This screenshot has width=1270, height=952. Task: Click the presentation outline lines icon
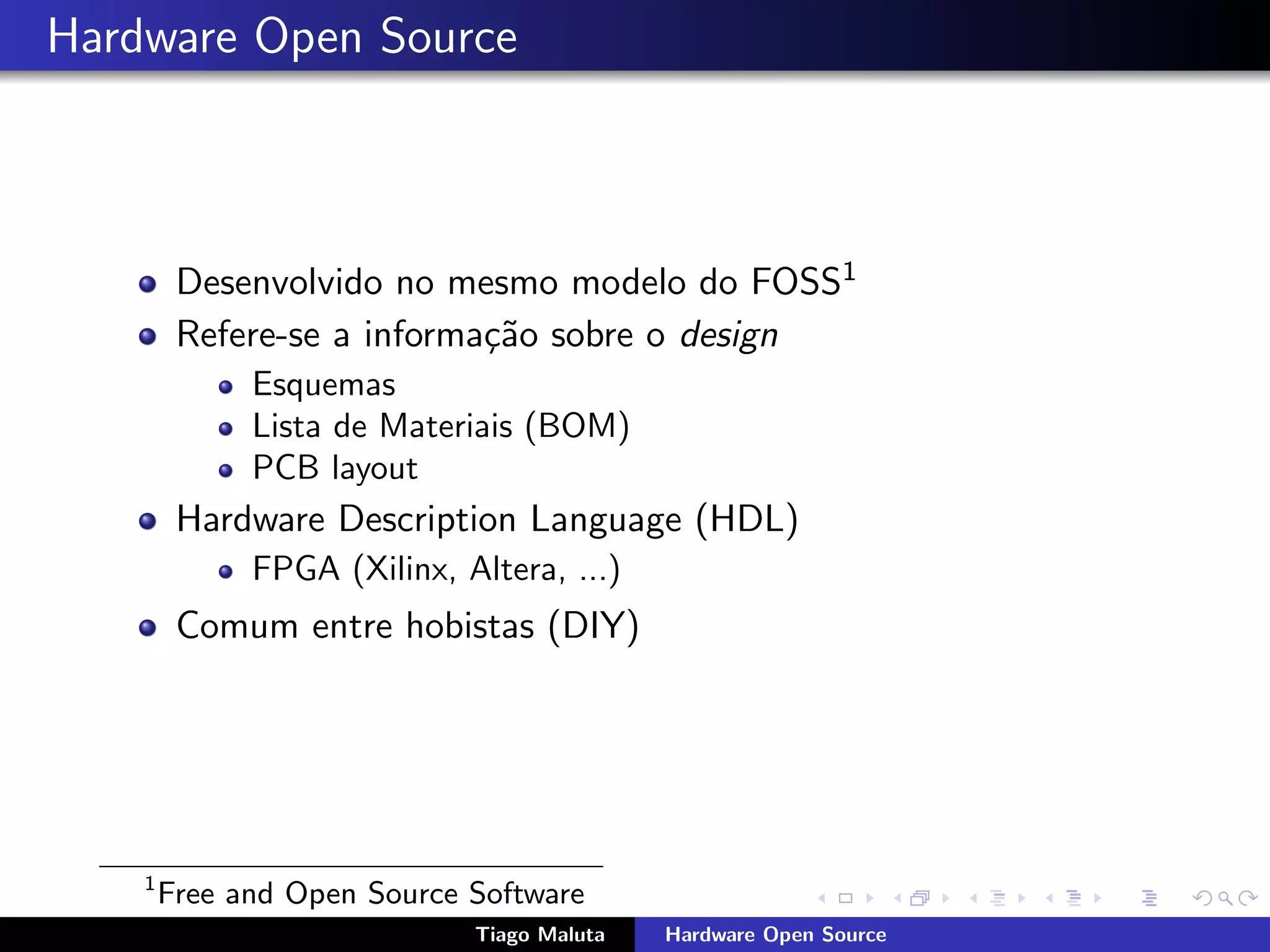[x=1149, y=898]
